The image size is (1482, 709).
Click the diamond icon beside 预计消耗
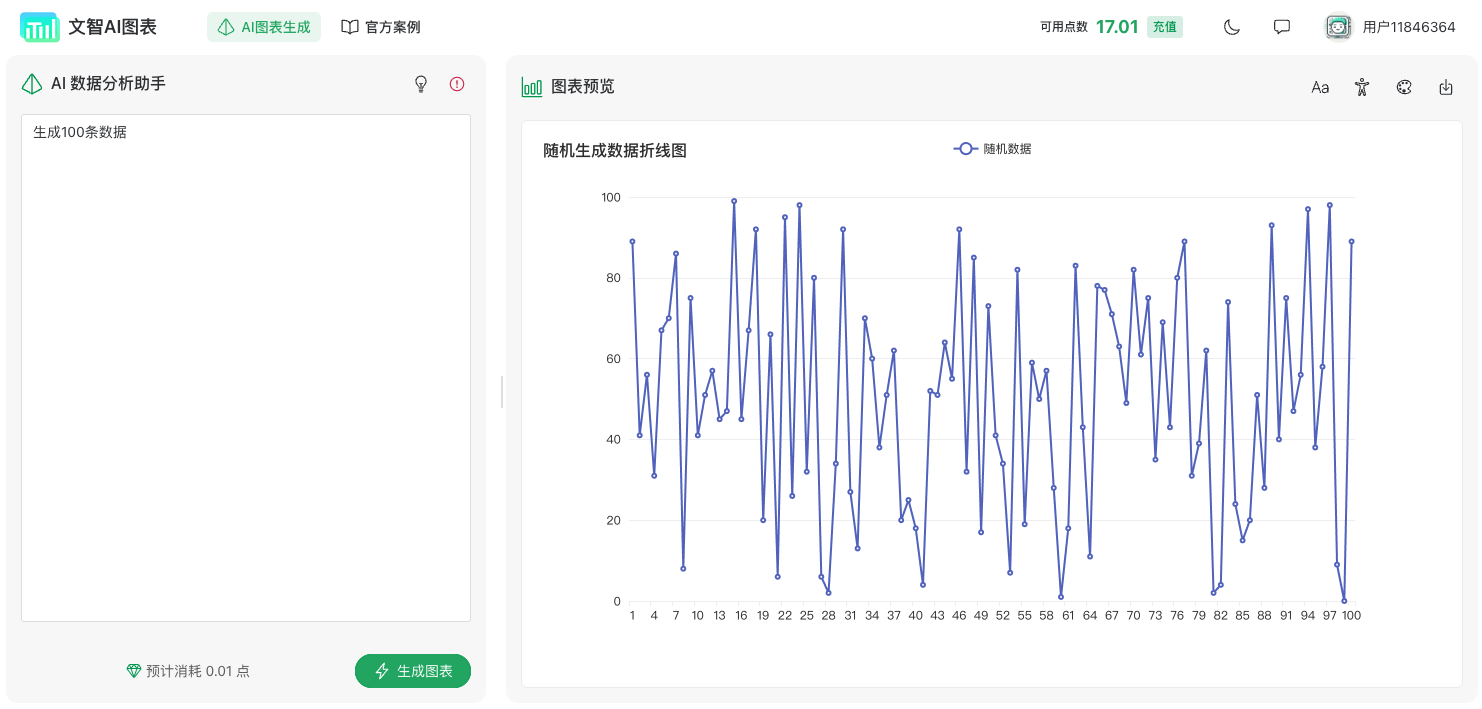pos(134,671)
